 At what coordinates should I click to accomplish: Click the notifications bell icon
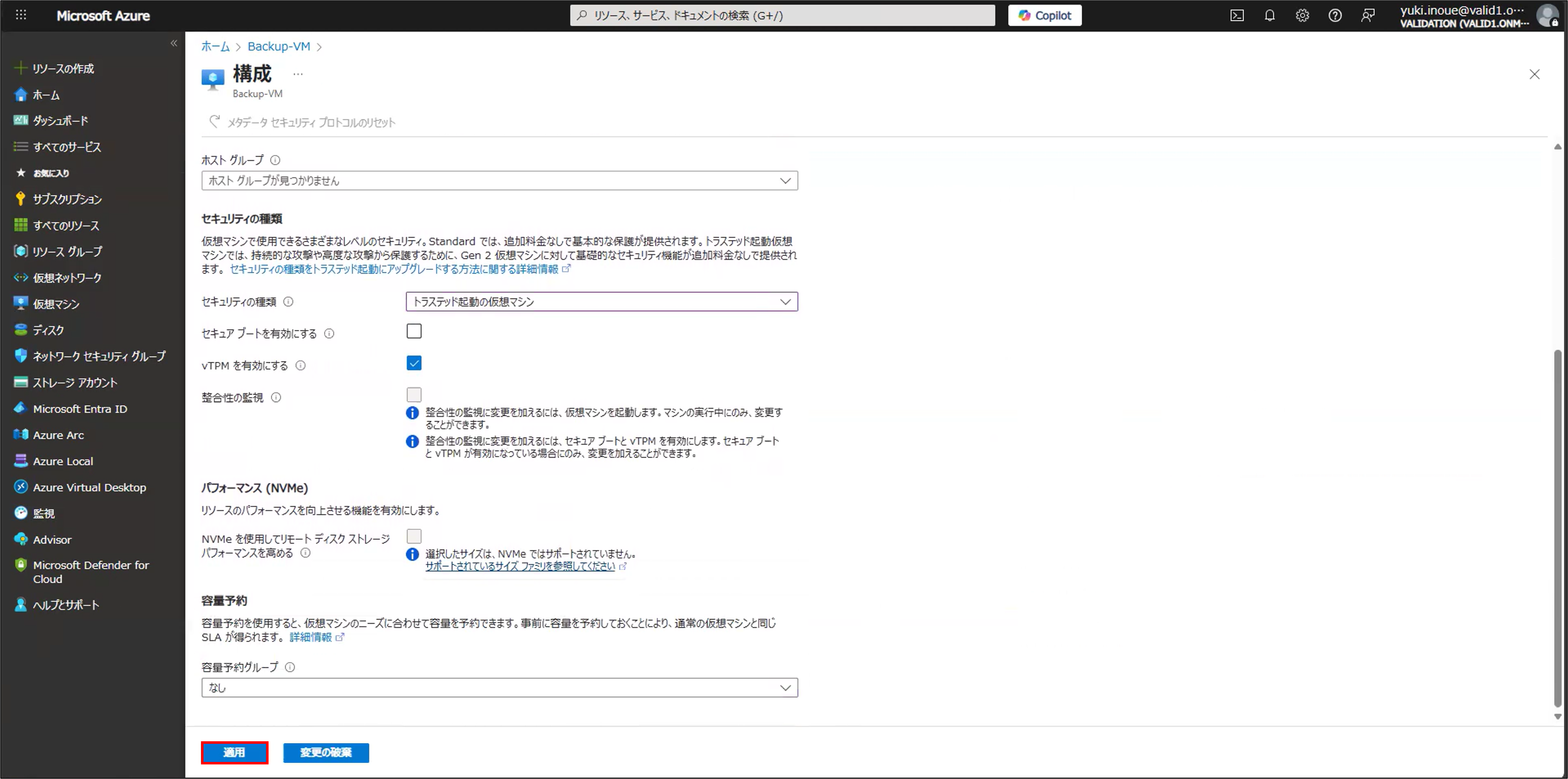click(1270, 16)
